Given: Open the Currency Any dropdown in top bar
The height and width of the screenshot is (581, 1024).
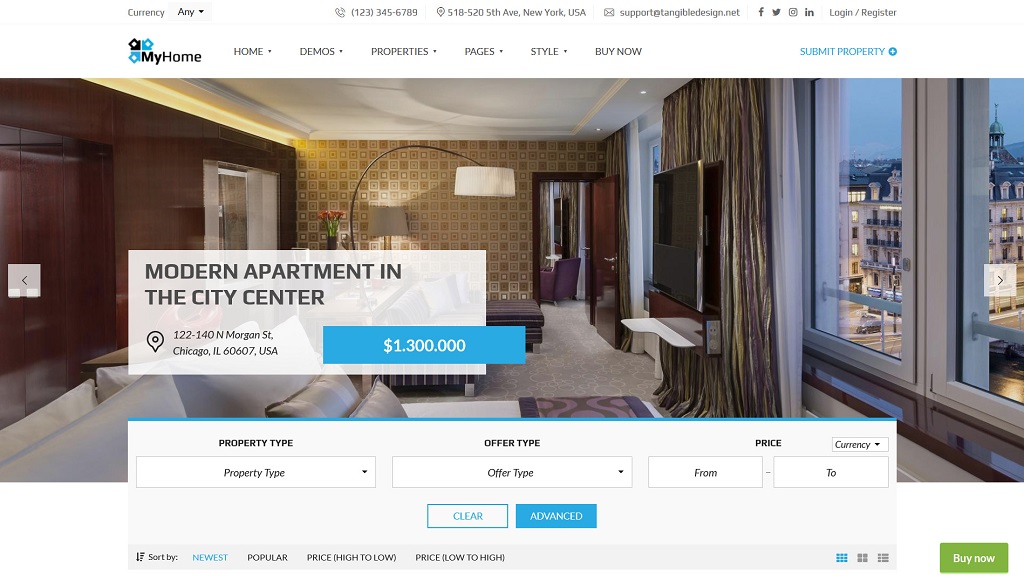Looking at the screenshot, I should coord(190,12).
